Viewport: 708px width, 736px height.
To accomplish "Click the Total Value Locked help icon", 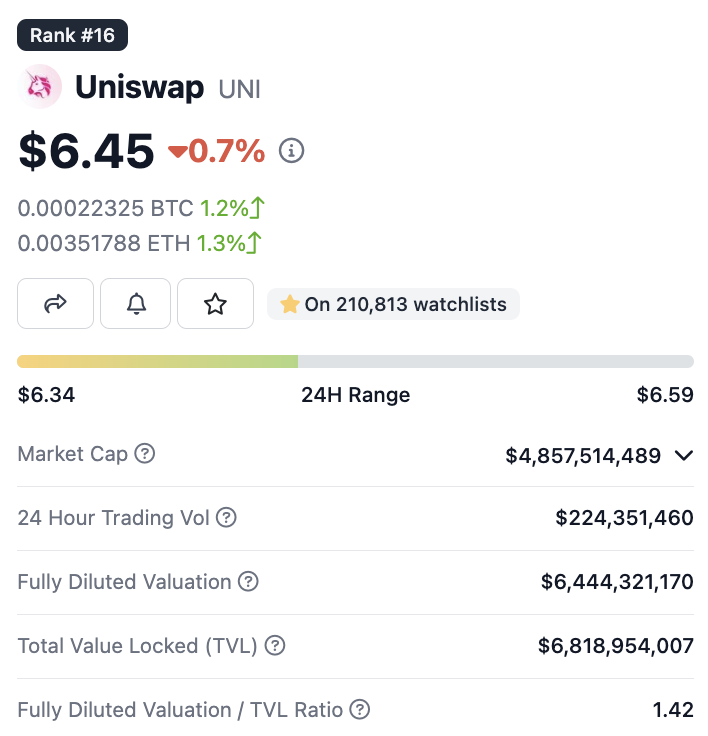I will tap(275, 646).
